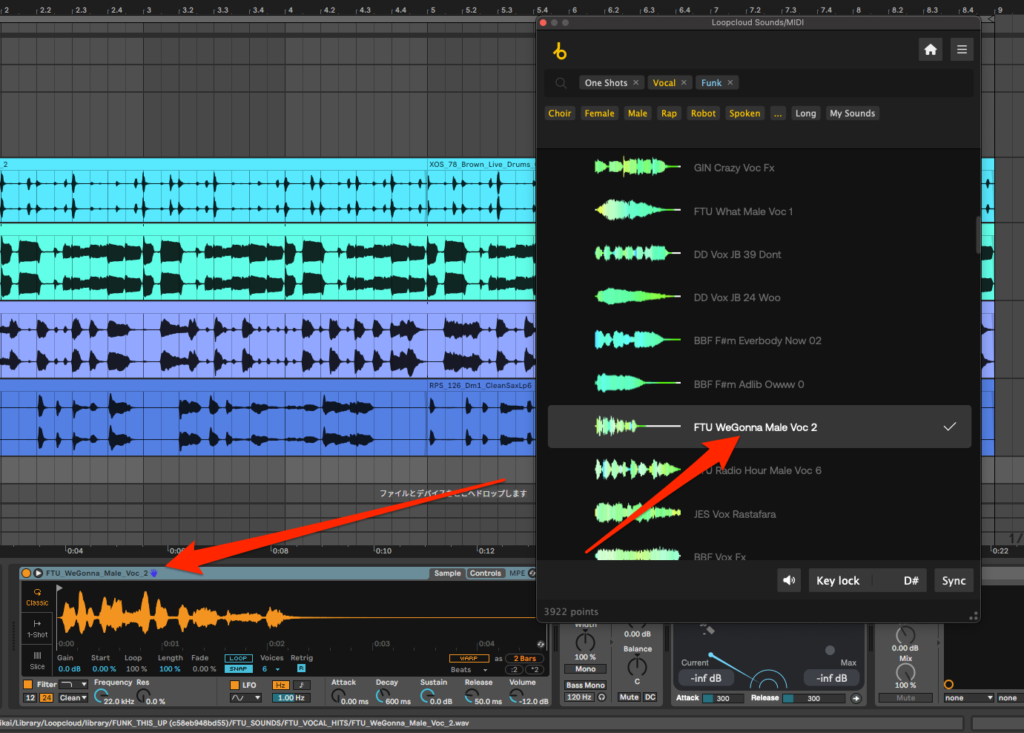Select Slice mode in Simpler
This screenshot has width=1024, height=733.
37,659
